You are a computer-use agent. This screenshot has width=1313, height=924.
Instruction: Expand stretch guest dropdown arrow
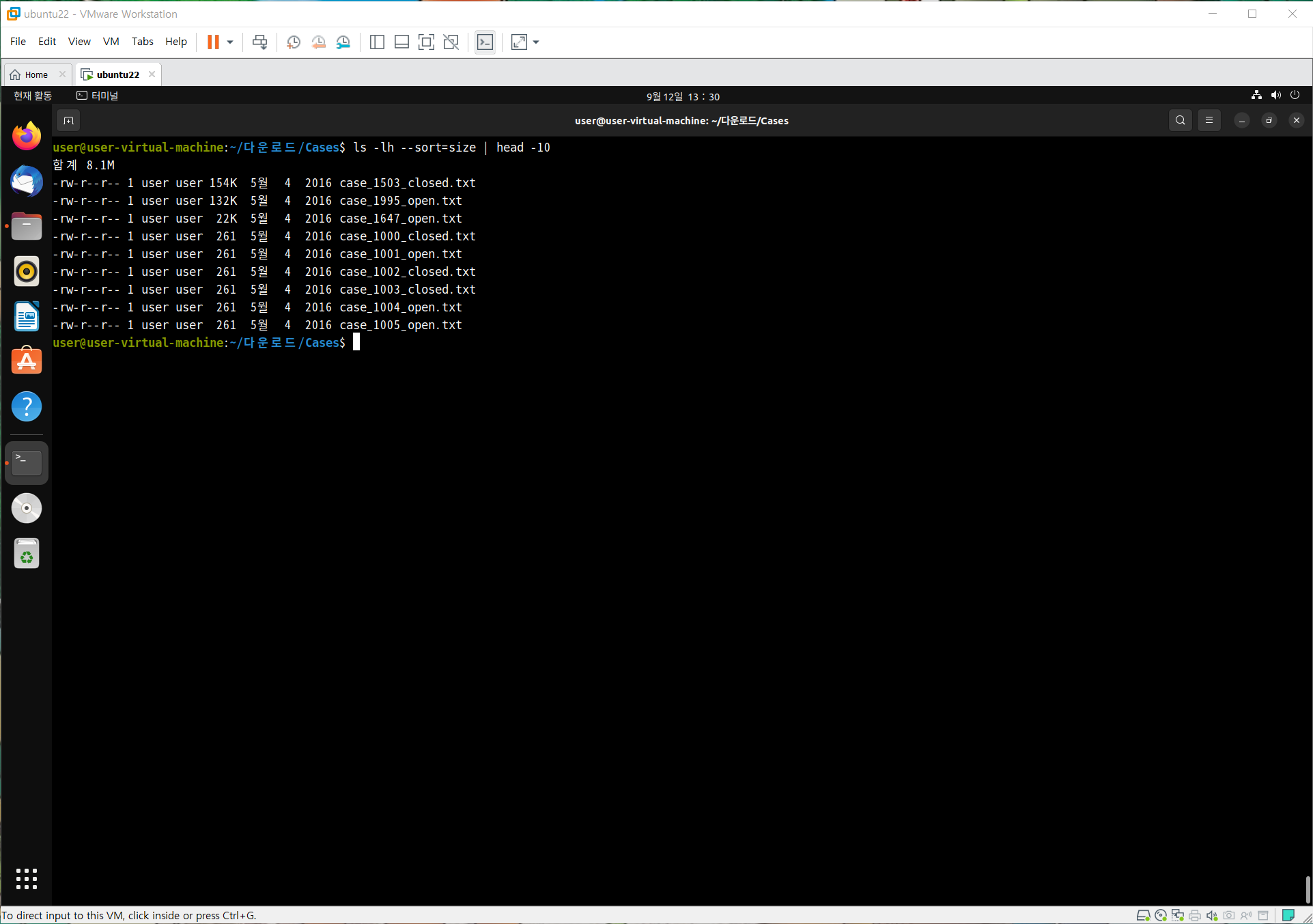pyautogui.click(x=536, y=42)
